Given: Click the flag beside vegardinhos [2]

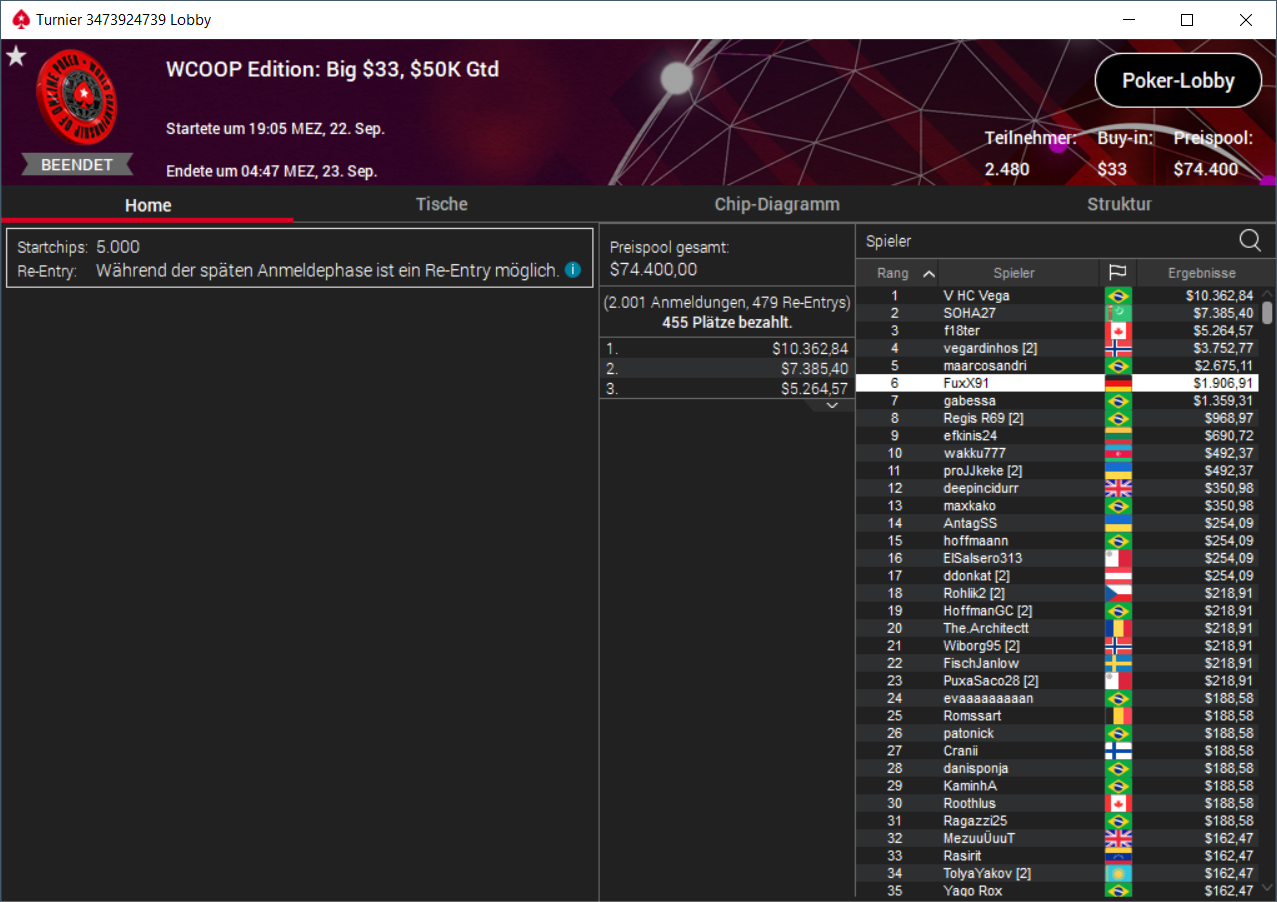Looking at the screenshot, I should (1117, 348).
